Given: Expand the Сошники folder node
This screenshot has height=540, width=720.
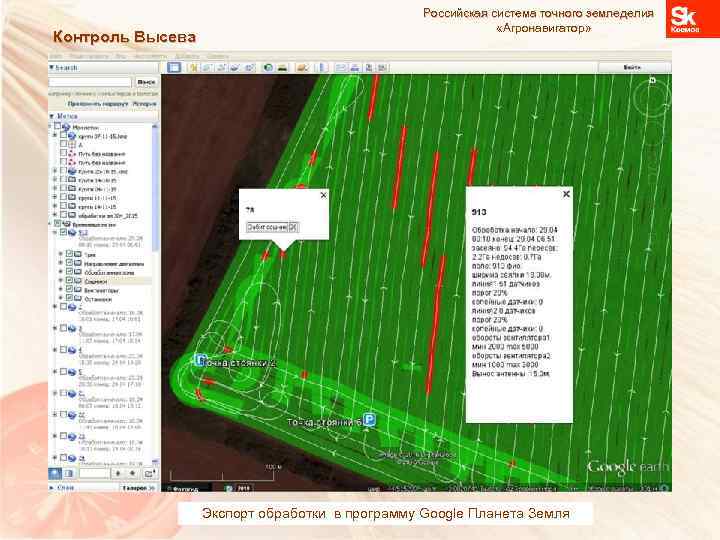Looking at the screenshot, I should pos(61,281).
